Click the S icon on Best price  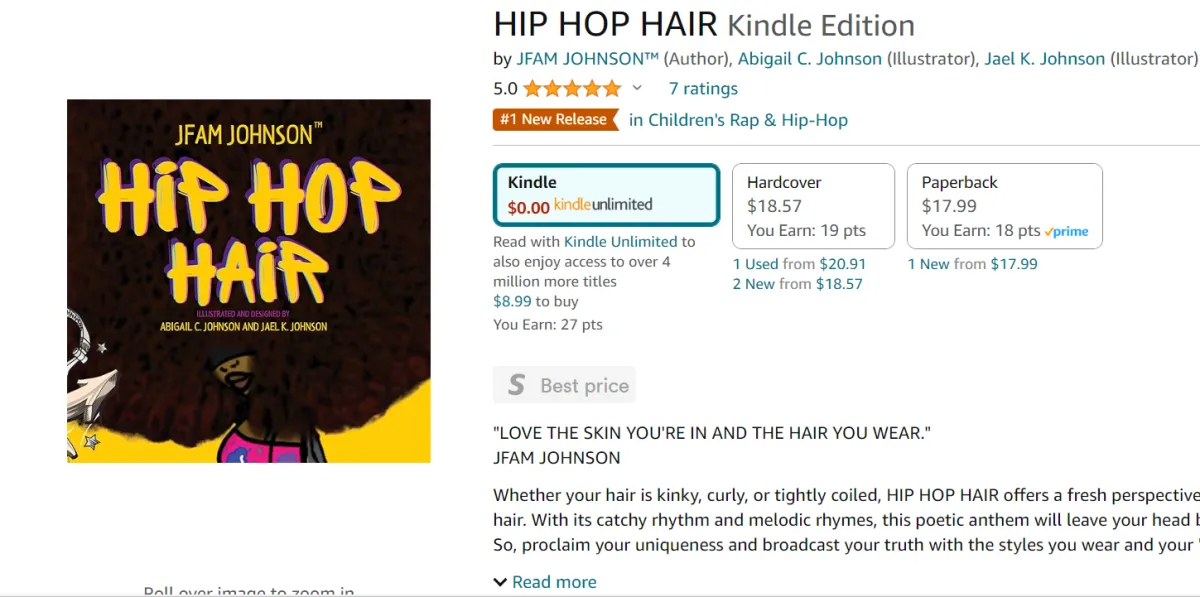coord(516,385)
